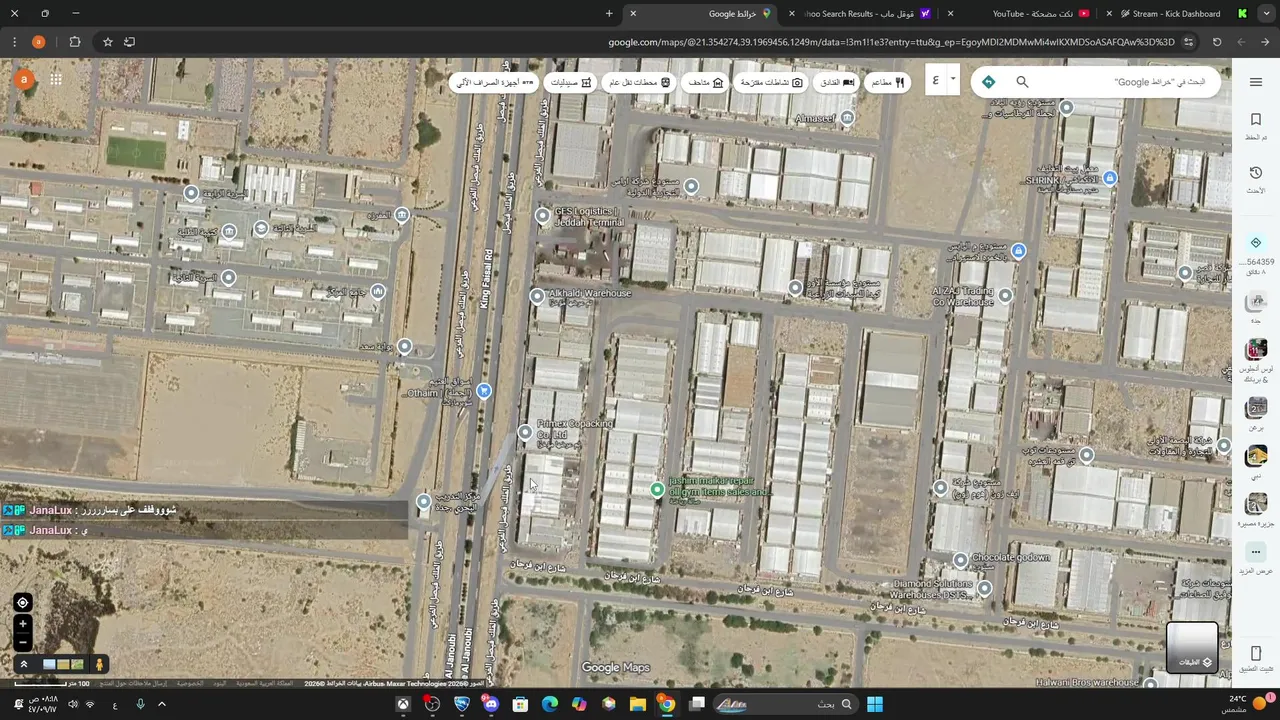Select the Pharmacies category chip

[571, 82]
